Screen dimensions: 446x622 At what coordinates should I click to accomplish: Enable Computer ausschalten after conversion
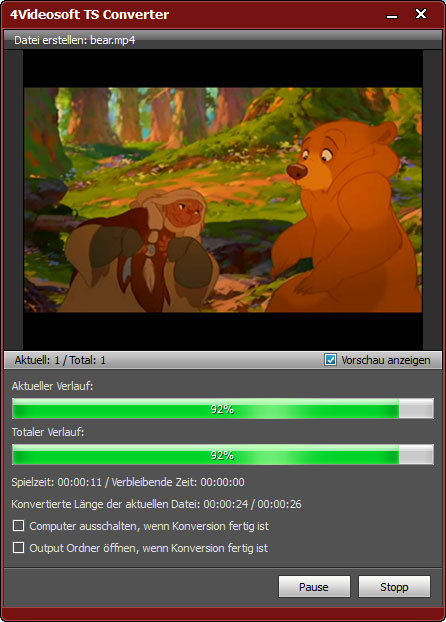point(18,526)
